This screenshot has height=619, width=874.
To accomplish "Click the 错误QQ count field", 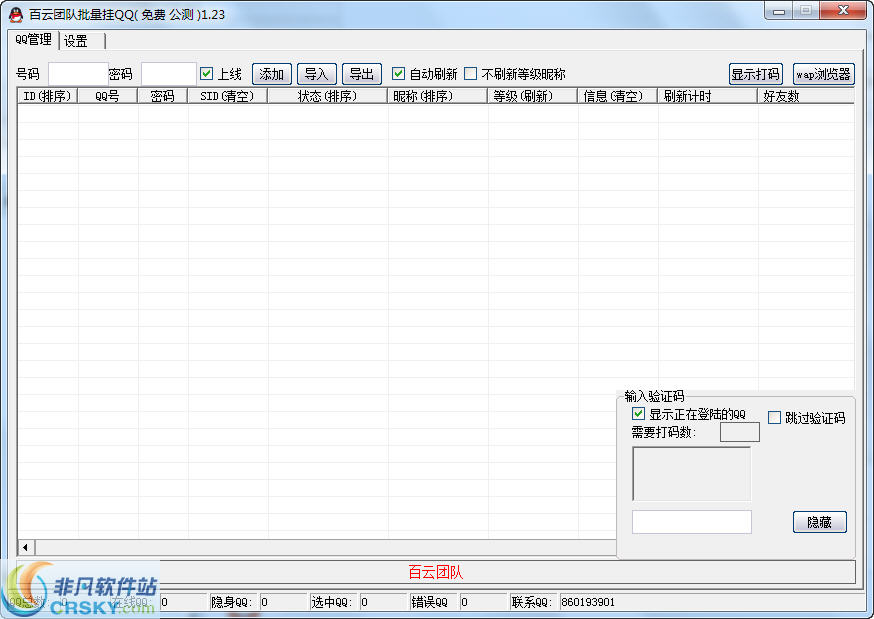I will (x=483, y=602).
